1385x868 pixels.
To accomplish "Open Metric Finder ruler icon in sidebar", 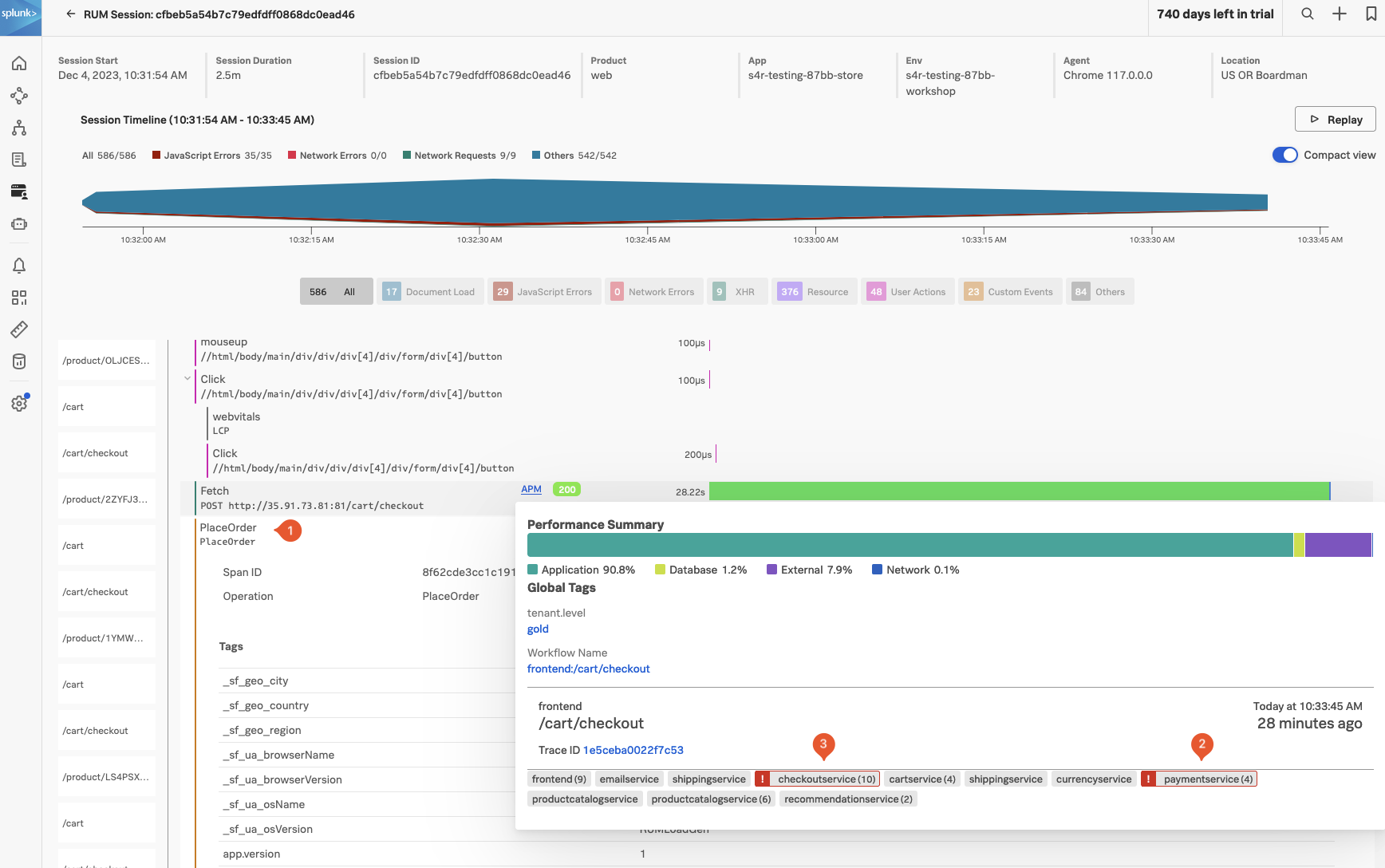I will 20,329.
